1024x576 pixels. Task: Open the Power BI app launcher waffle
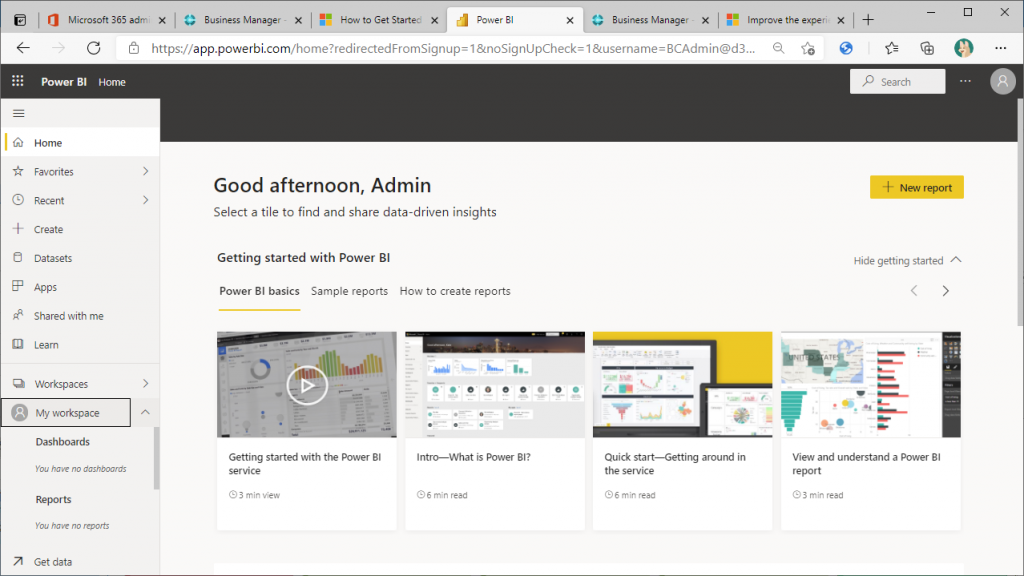(x=18, y=81)
